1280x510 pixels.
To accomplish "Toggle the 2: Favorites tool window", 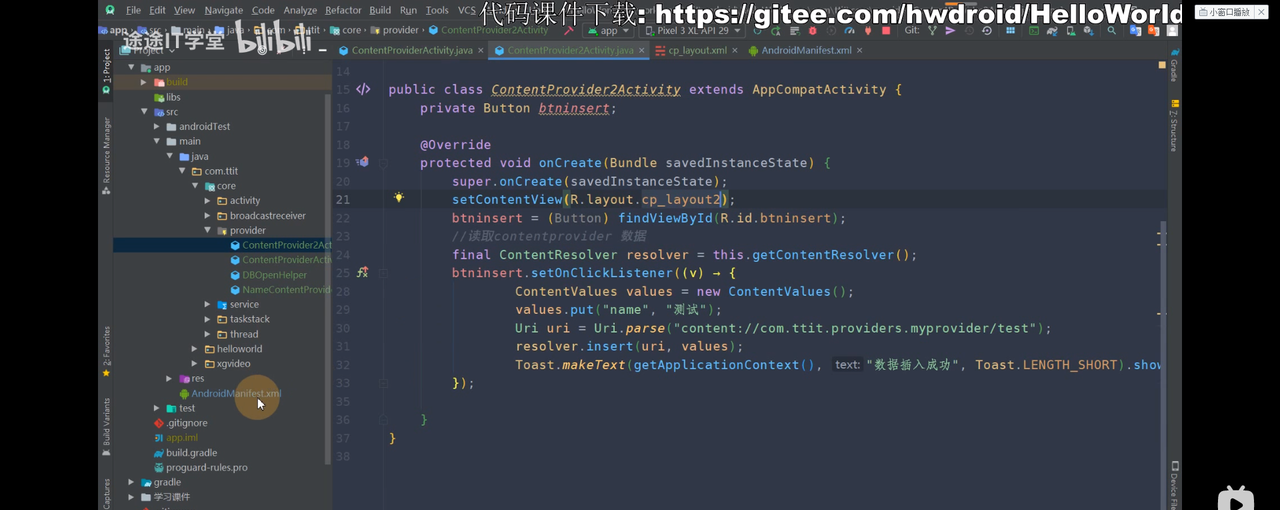I will click(x=106, y=351).
